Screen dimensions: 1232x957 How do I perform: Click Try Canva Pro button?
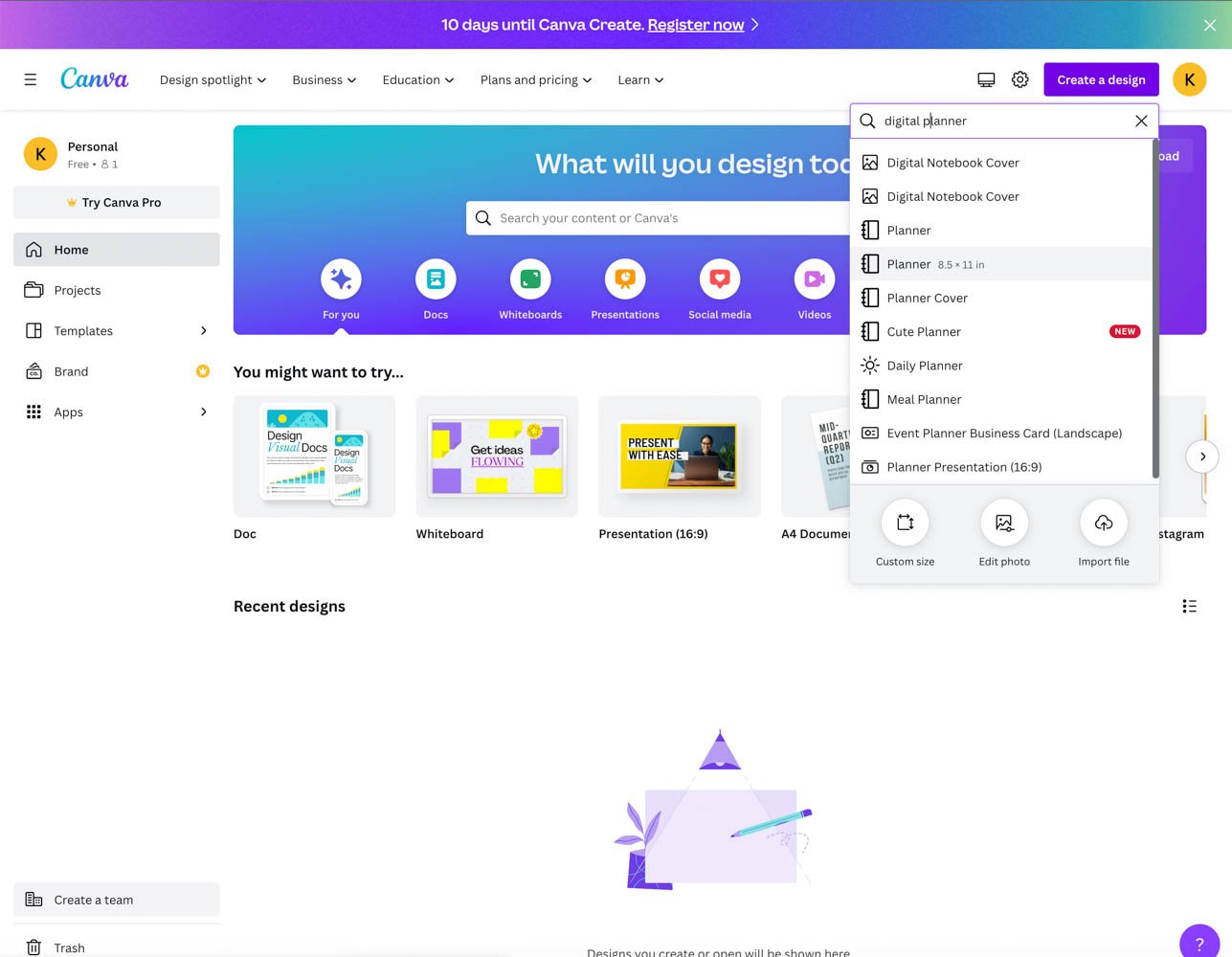(117, 202)
